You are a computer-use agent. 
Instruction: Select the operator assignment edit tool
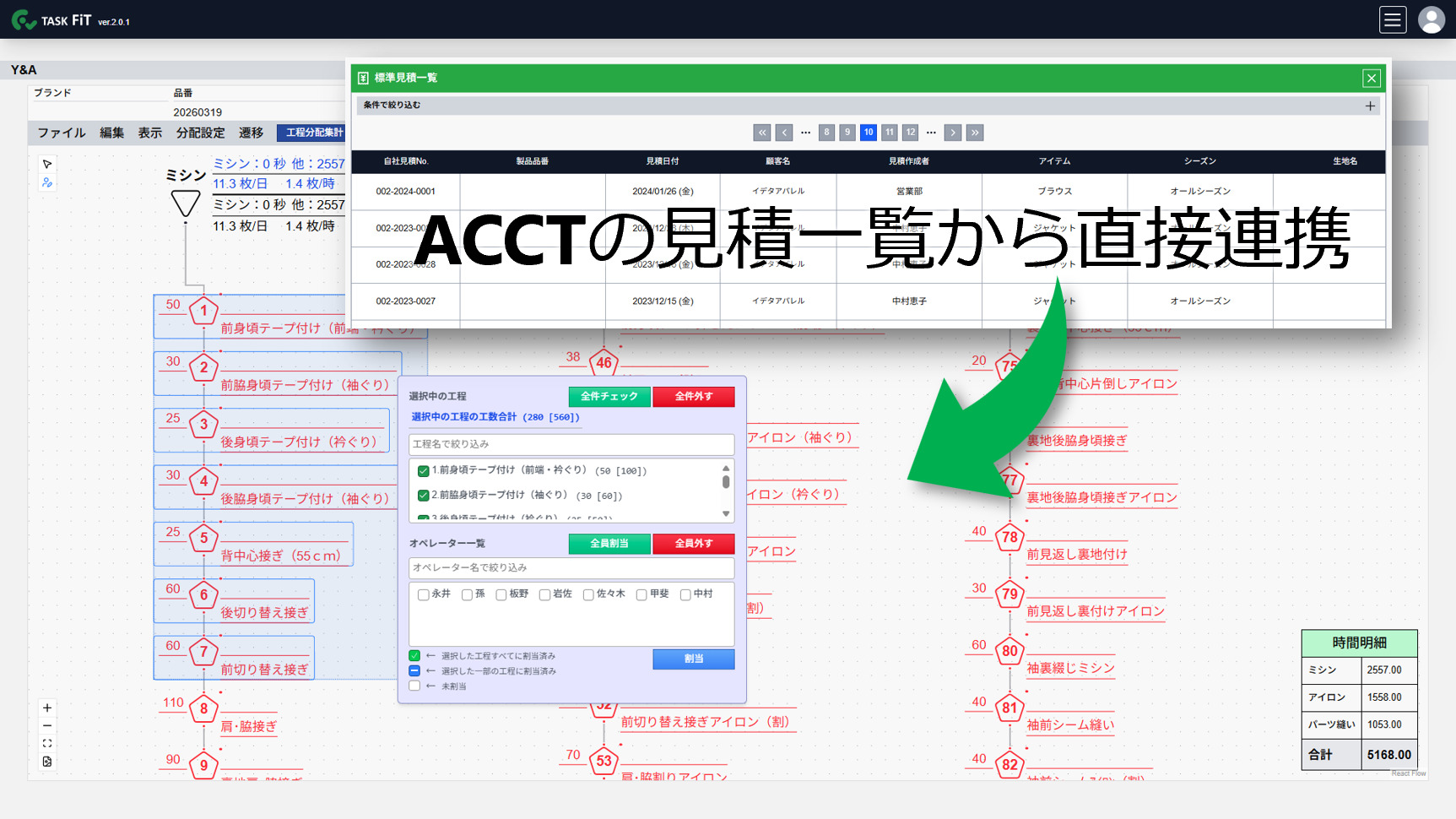point(47,182)
